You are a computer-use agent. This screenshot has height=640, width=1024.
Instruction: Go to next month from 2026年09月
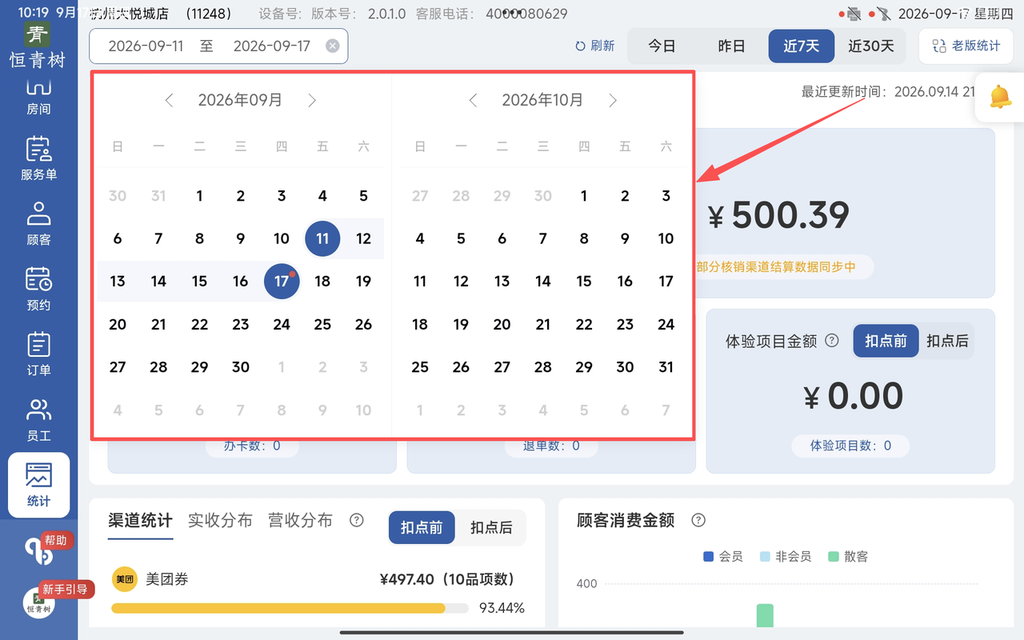312,100
